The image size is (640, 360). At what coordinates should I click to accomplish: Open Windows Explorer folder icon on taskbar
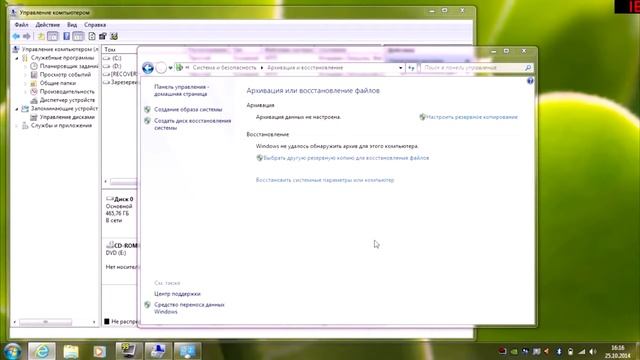tap(71, 351)
